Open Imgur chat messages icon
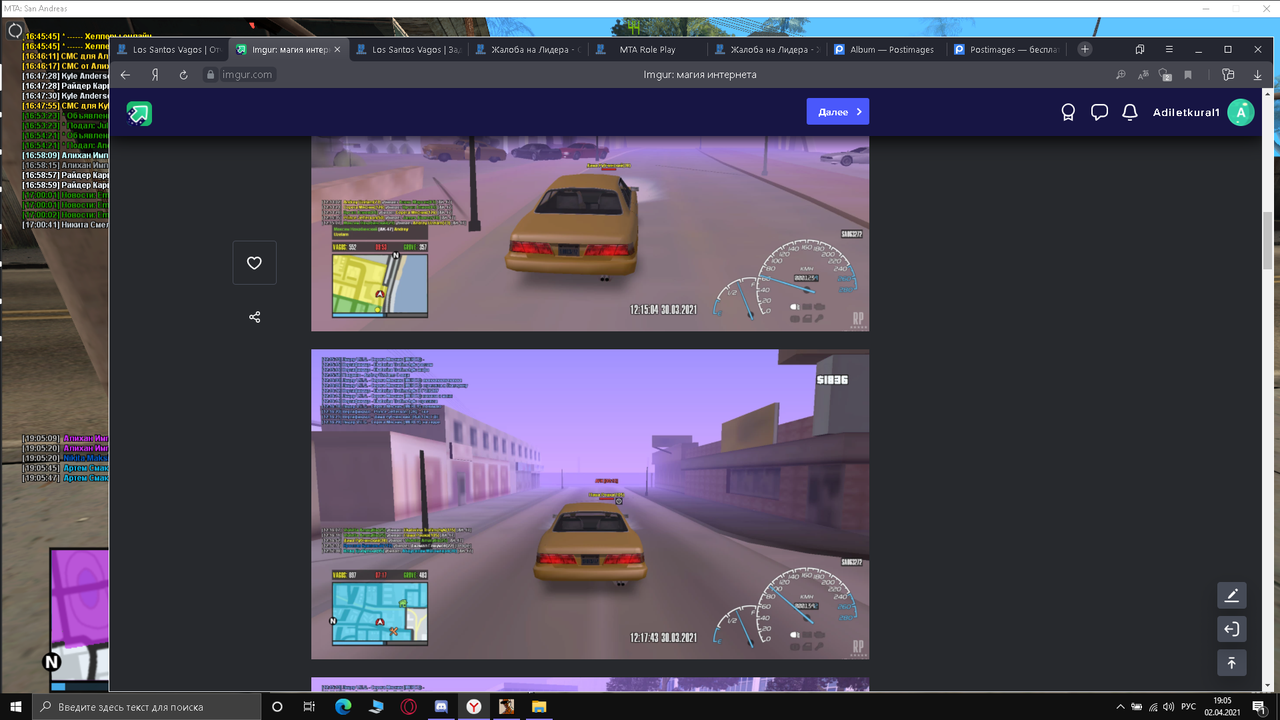Viewport: 1280px width, 720px height. tap(1099, 113)
